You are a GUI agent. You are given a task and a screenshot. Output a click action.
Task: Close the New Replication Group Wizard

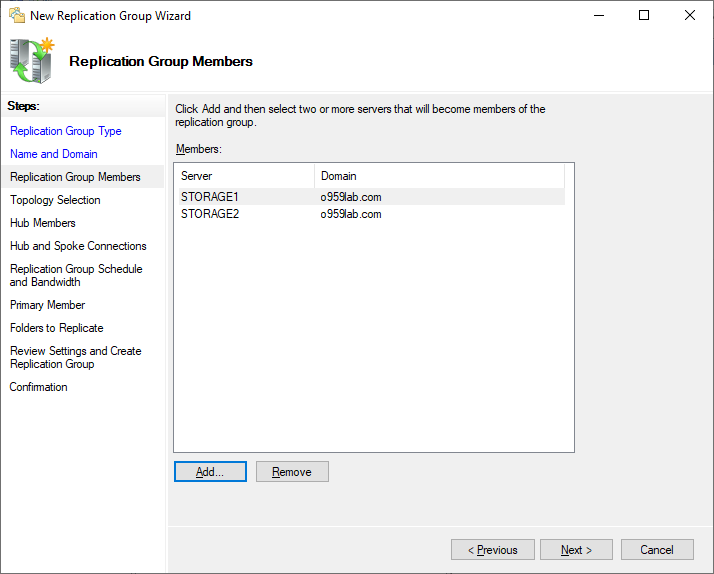[x=689, y=15]
